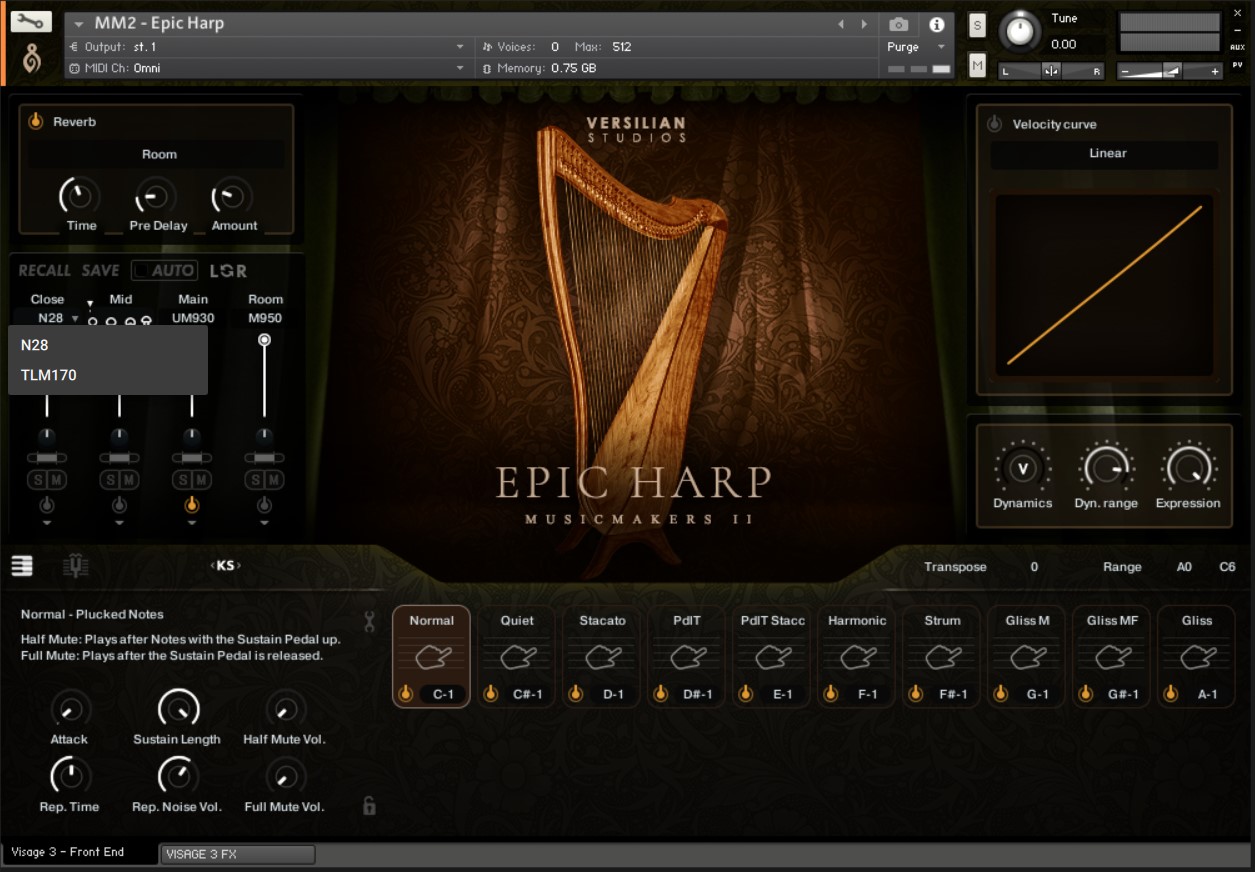Open the Close mic N28 dropdown arrow
Image resolution: width=1255 pixels, height=872 pixels.
pyautogui.click(x=75, y=319)
